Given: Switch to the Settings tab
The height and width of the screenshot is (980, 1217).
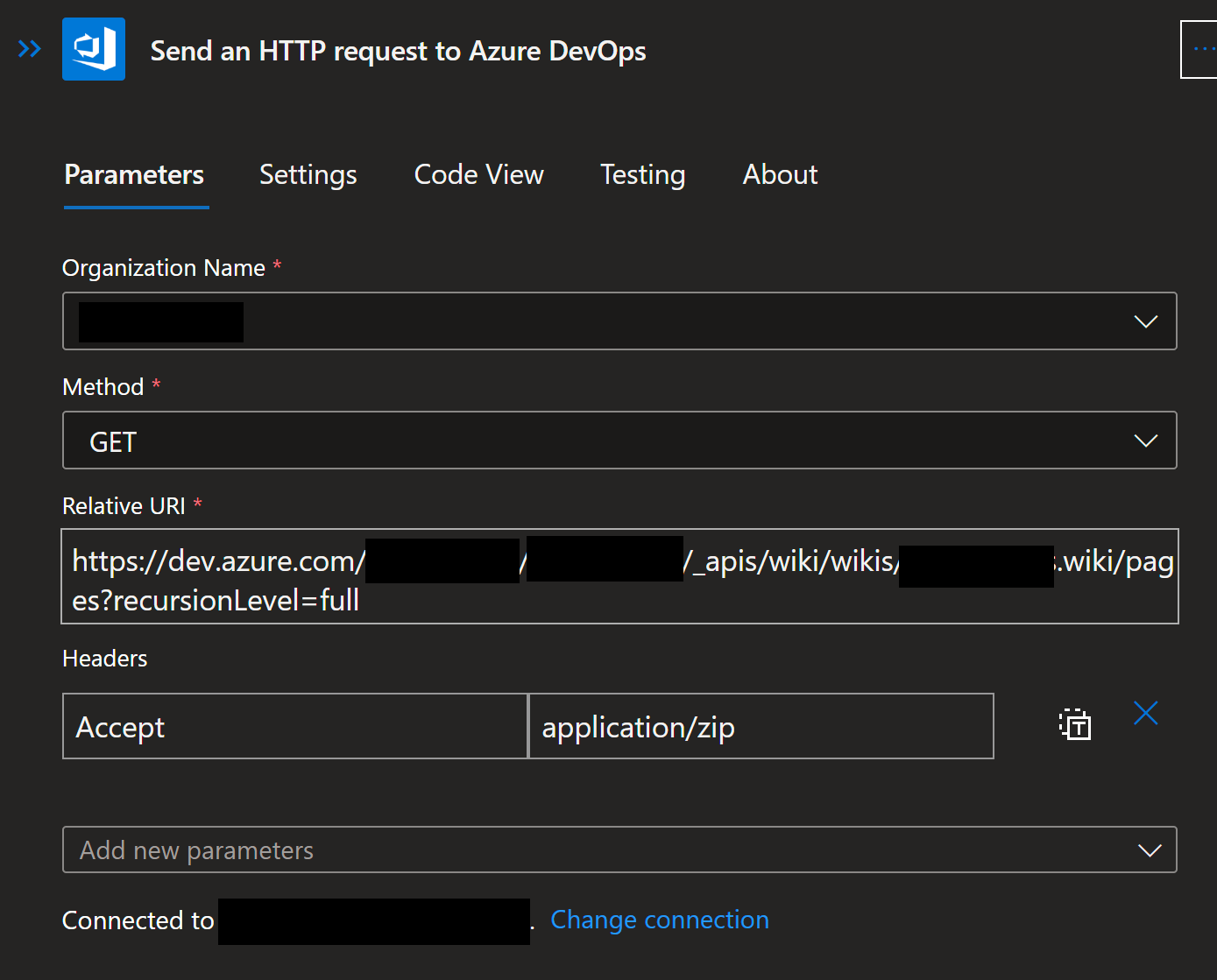Looking at the screenshot, I should tap(308, 174).
